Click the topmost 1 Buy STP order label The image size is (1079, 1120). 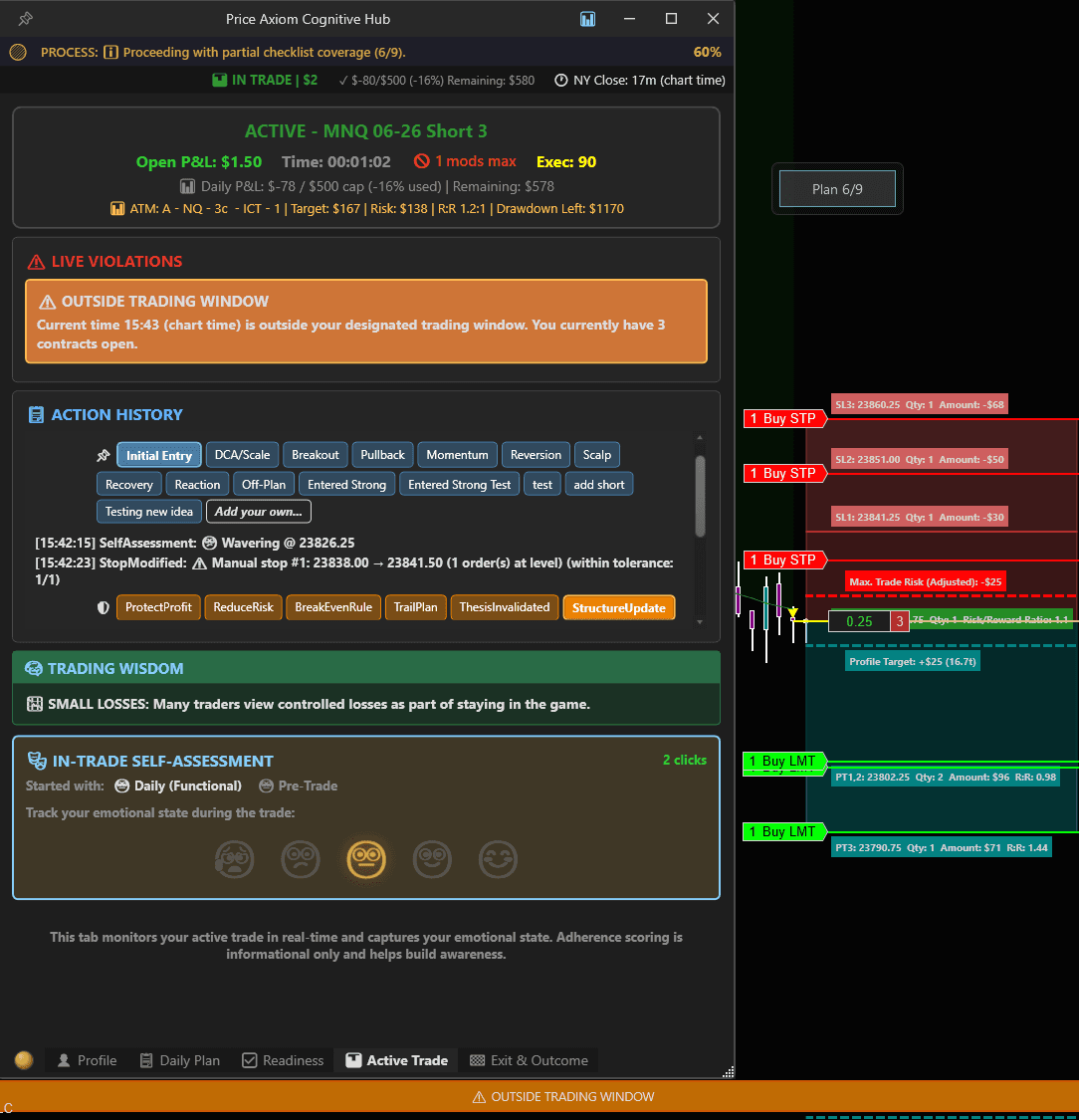pos(783,418)
